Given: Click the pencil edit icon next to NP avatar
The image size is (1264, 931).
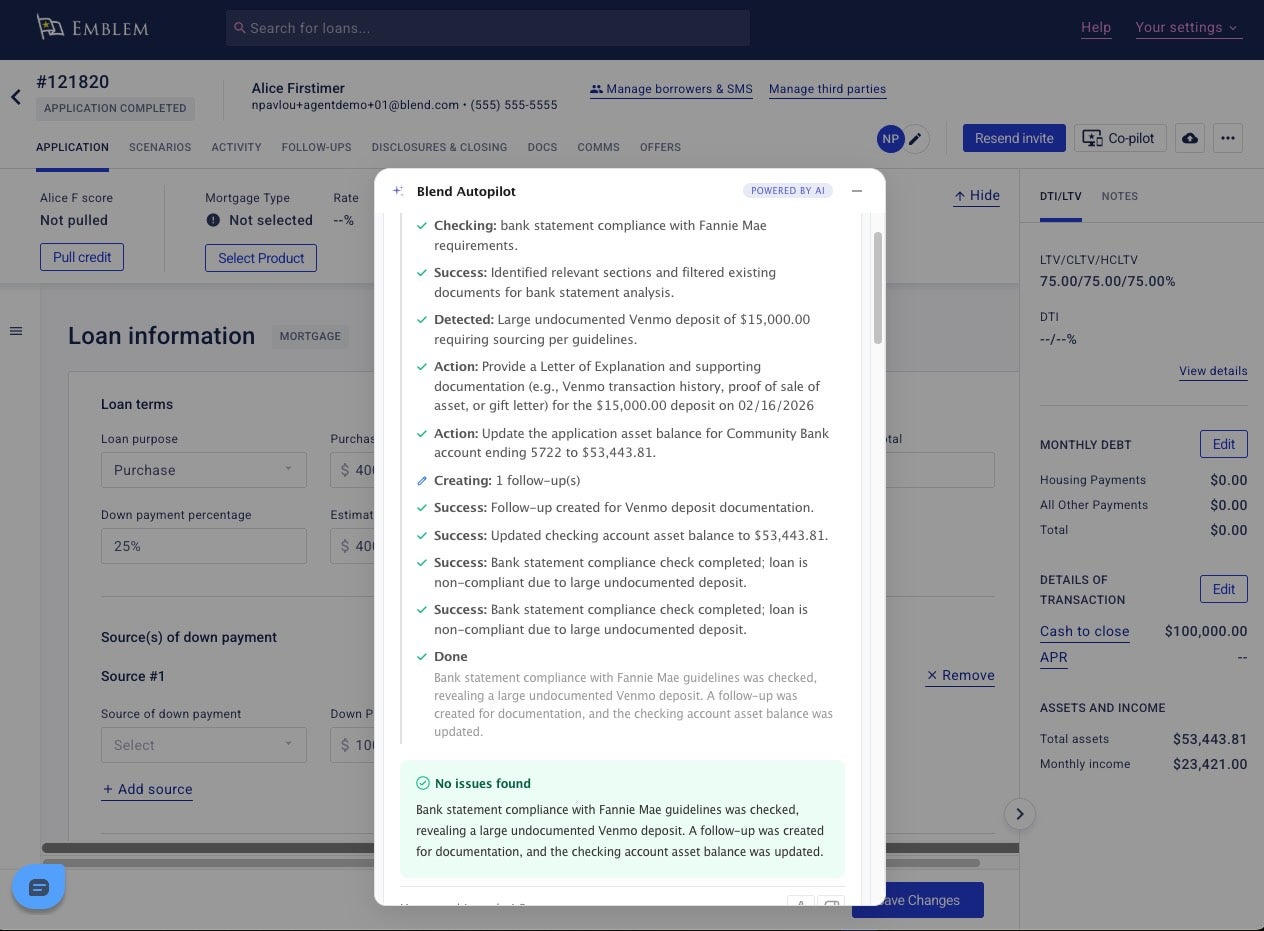Looking at the screenshot, I should pyautogui.click(x=915, y=139).
